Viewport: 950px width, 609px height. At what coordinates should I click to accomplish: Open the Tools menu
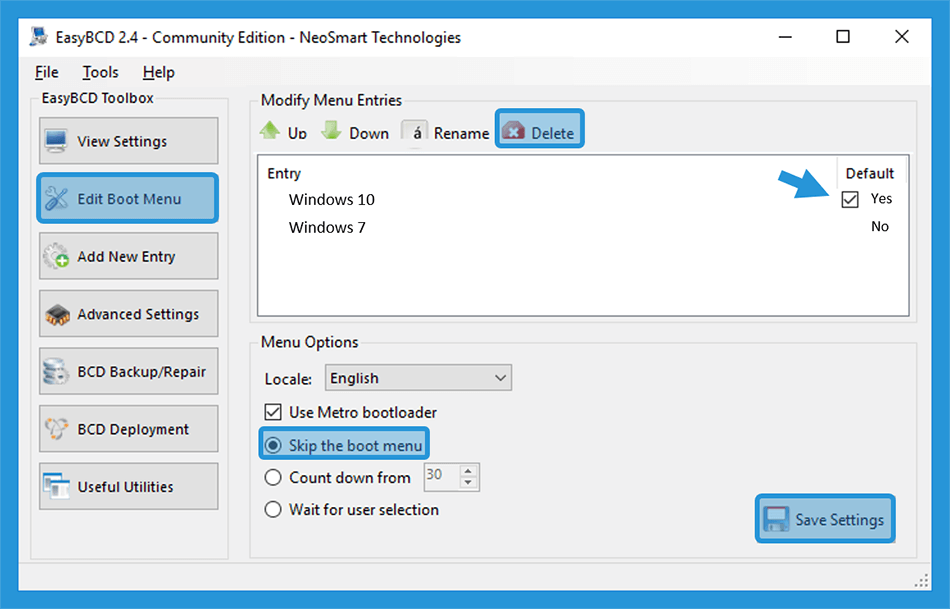[101, 72]
